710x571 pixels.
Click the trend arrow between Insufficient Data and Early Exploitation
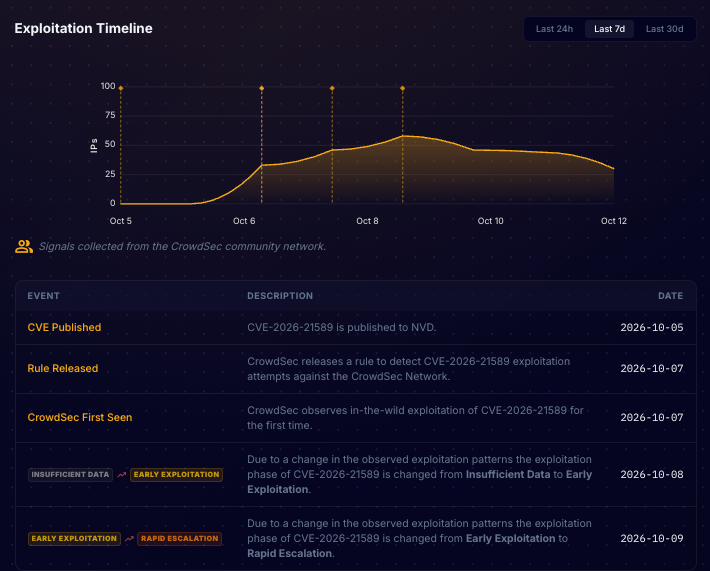pos(122,475)
